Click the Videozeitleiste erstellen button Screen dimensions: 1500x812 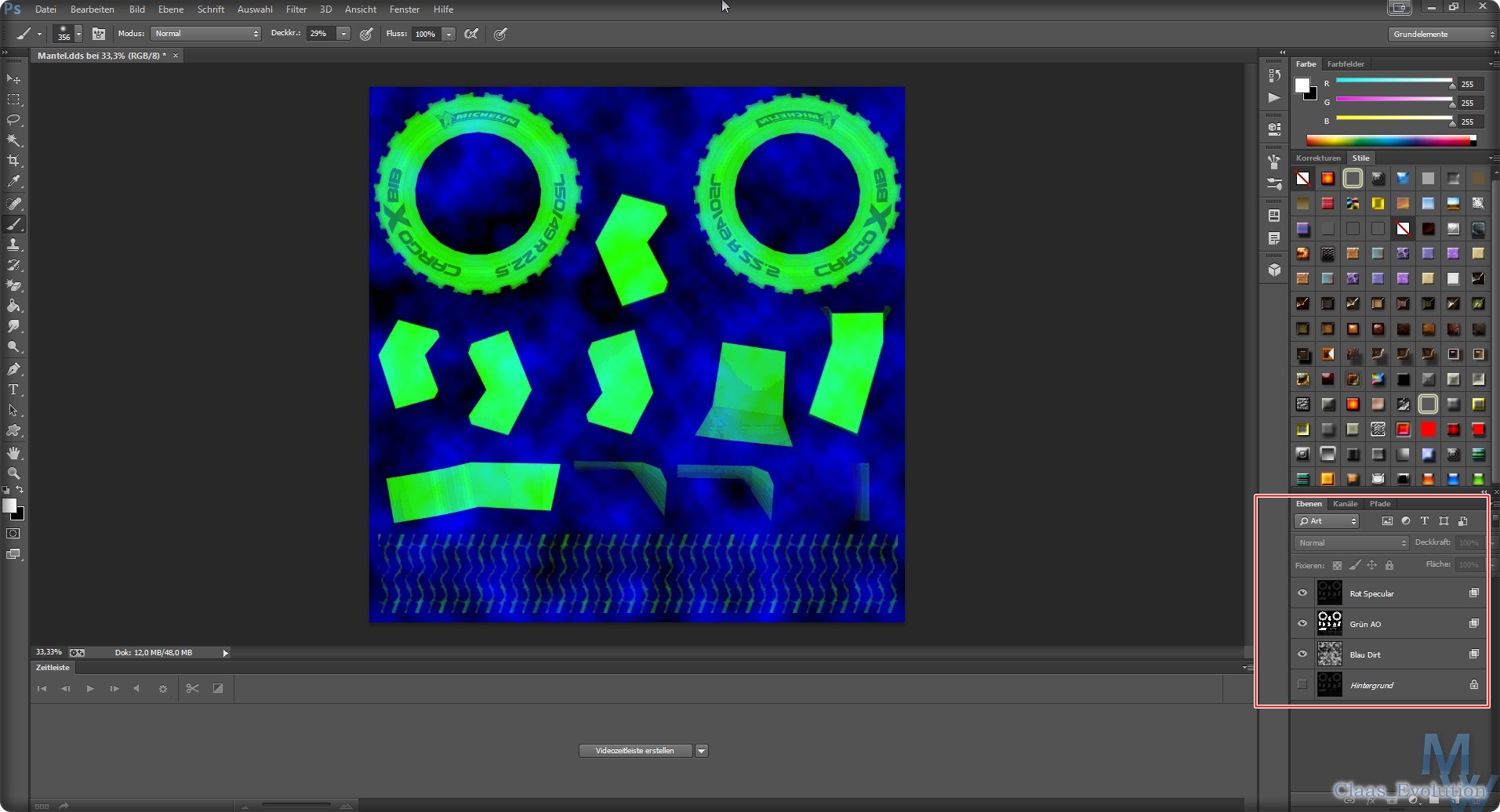(635, 751)
